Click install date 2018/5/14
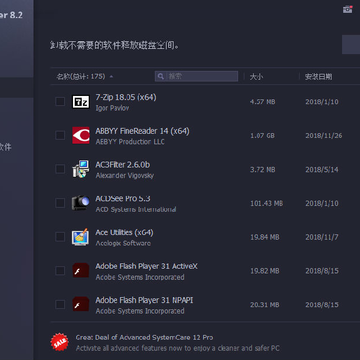The height and width of the screenshot is (360, 360). coord(322,170)
